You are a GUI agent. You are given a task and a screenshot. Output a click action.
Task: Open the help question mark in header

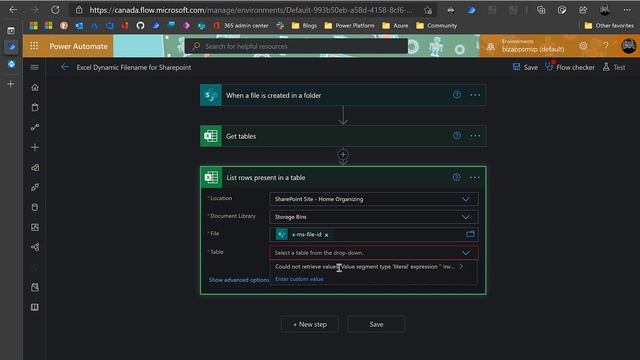(x=606, y=46)
